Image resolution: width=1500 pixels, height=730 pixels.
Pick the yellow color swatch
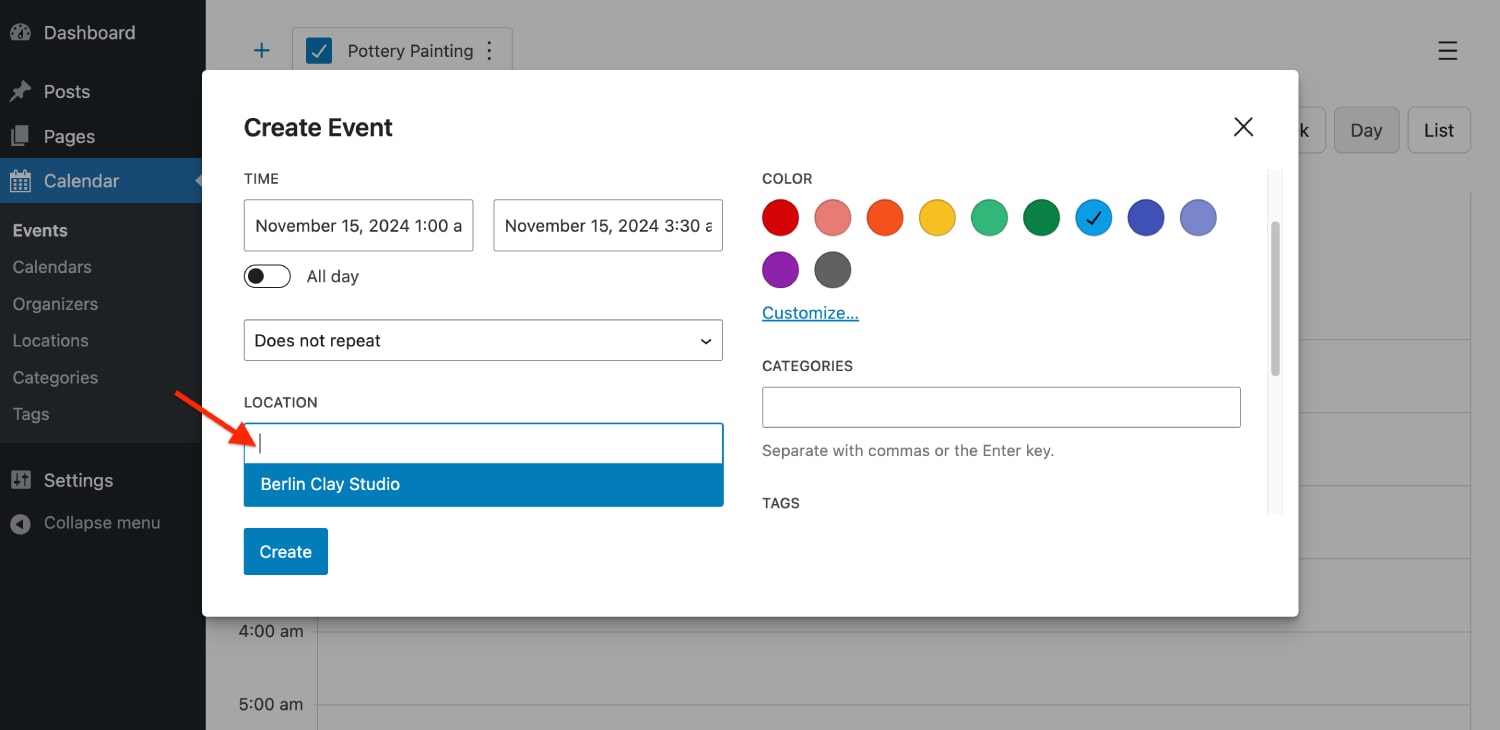(x=937, y=217)
